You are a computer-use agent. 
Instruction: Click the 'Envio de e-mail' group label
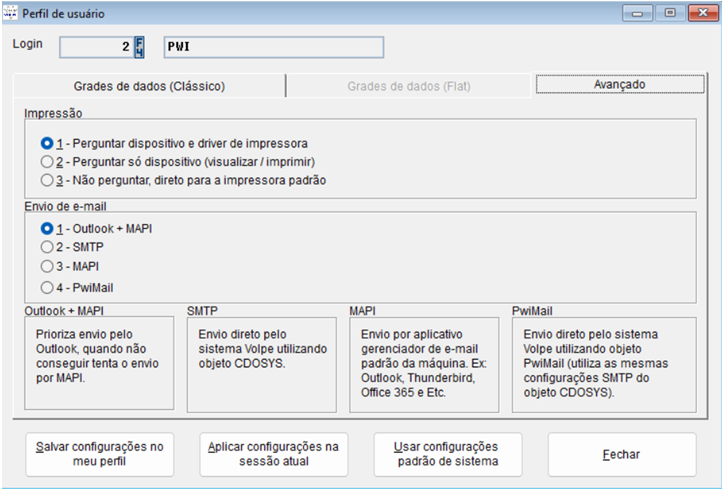click(x=65, y=206)
